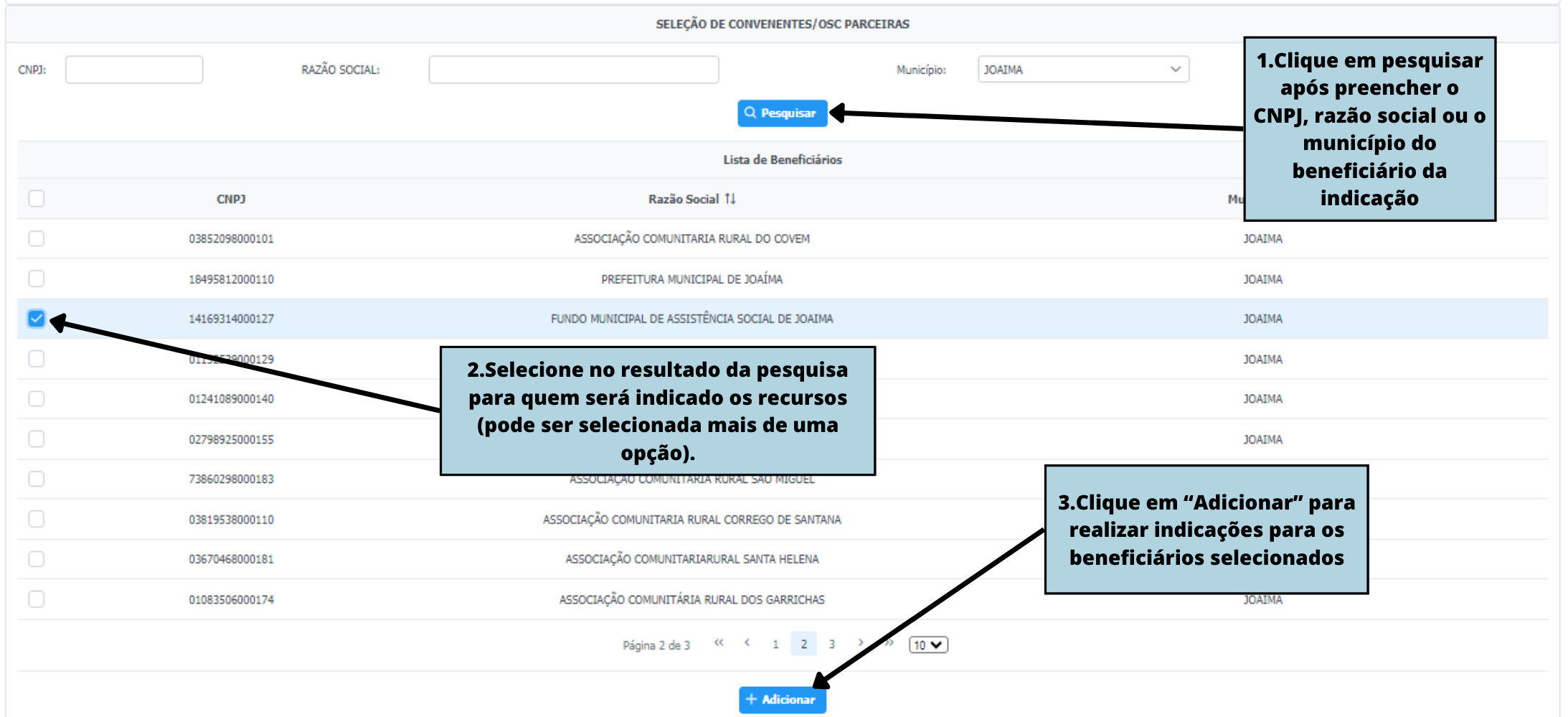Open Município dropdown showing JOAIMA
1568x717 pixels.
pyautogui.click(x=1082, y=70)
